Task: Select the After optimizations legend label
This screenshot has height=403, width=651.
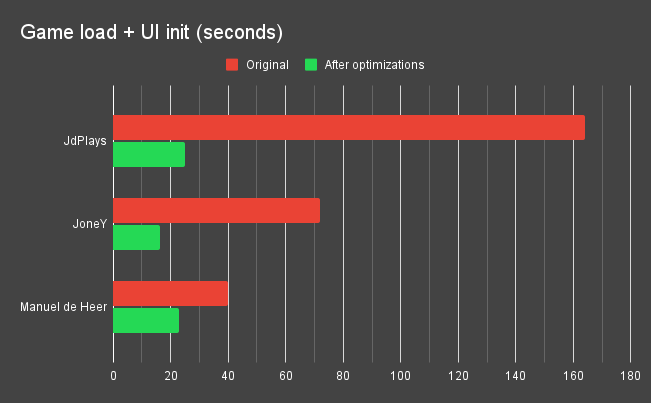Action: (x=374, y=65)
